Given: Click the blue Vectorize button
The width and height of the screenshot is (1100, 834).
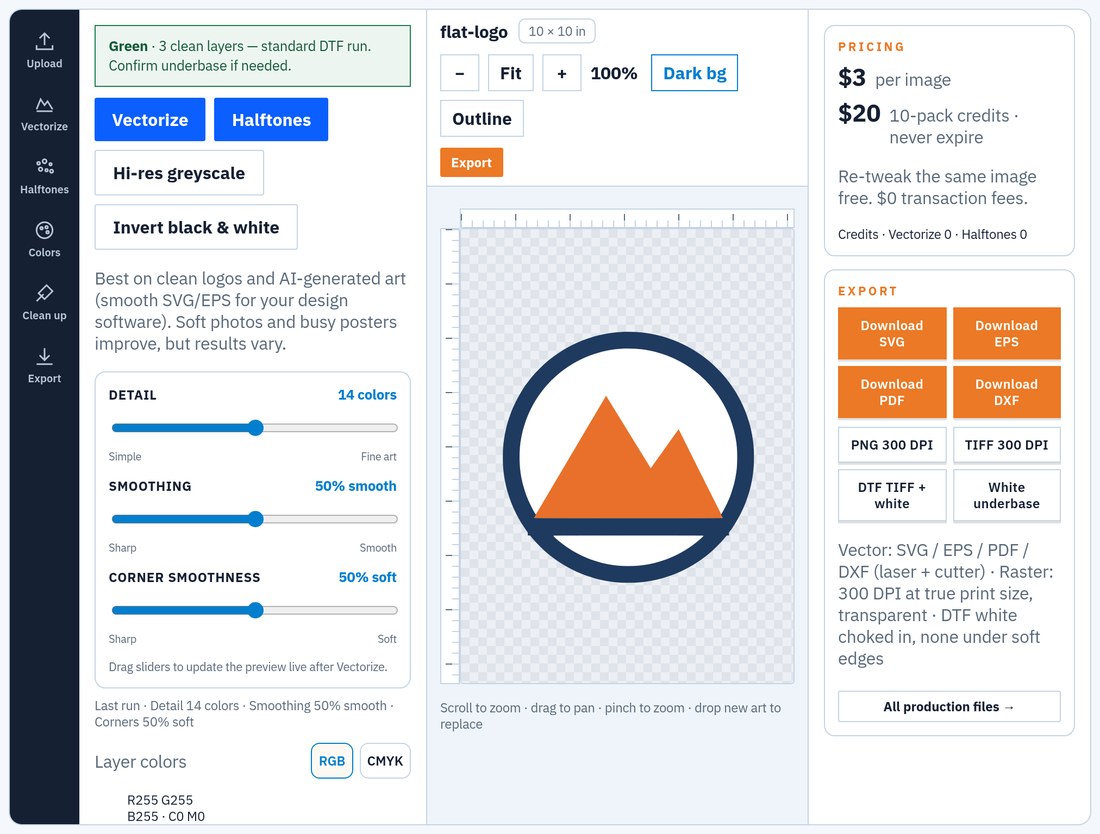Looking at the screenshot, I should point(150,120).
